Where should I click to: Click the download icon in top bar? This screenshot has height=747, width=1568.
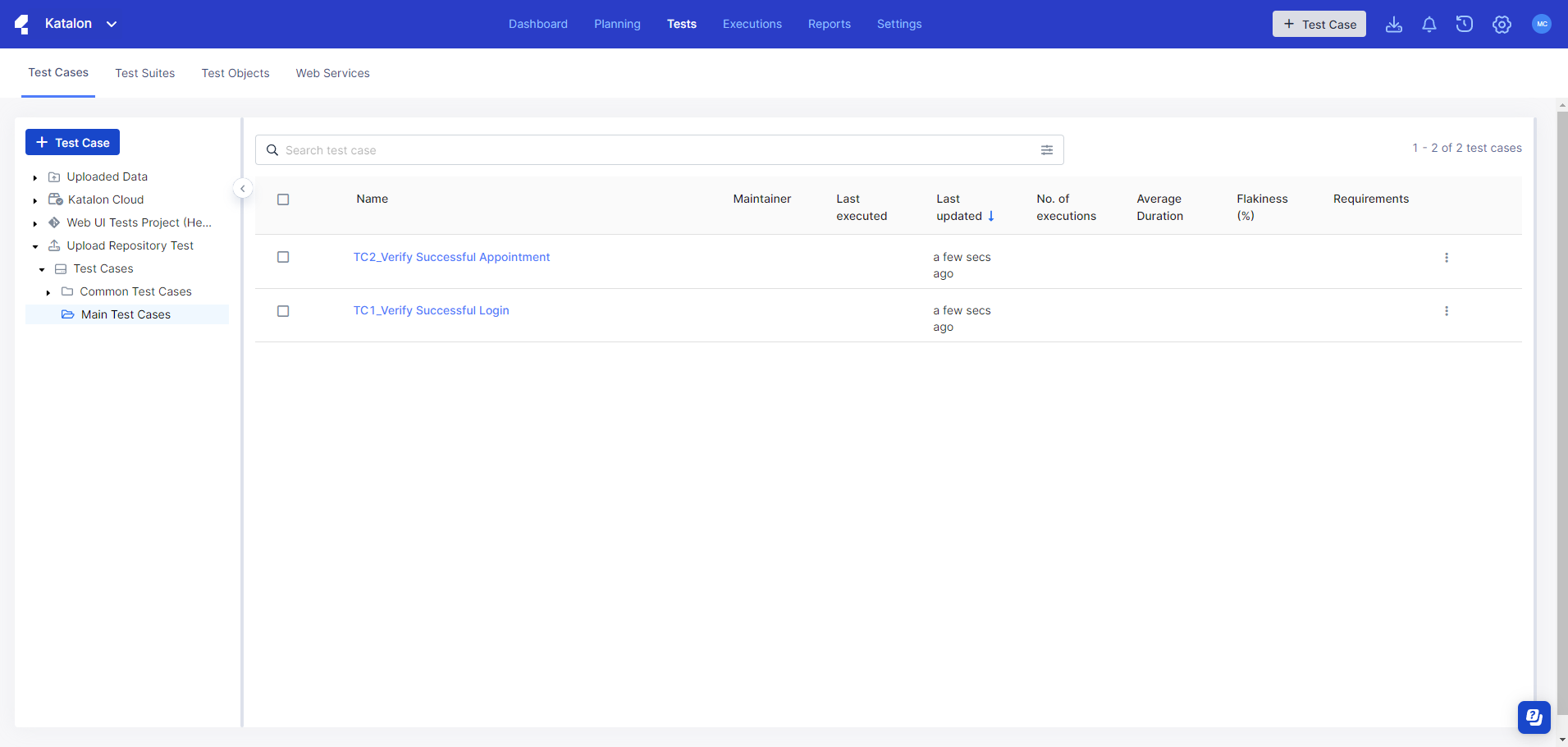coord(1393,25)
